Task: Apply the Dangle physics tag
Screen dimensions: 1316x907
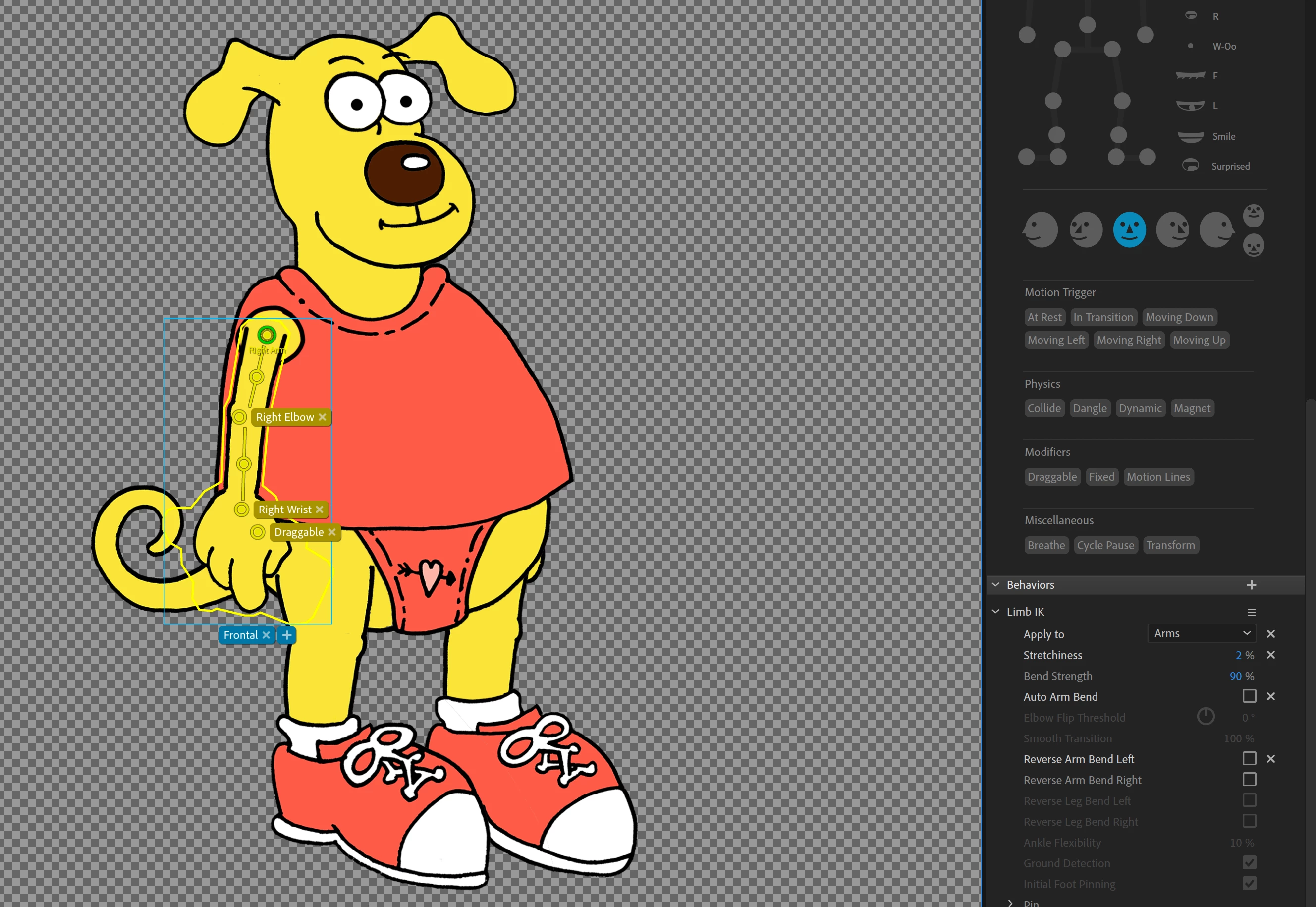Action: pyautogui.click(x=1090, y=408)
